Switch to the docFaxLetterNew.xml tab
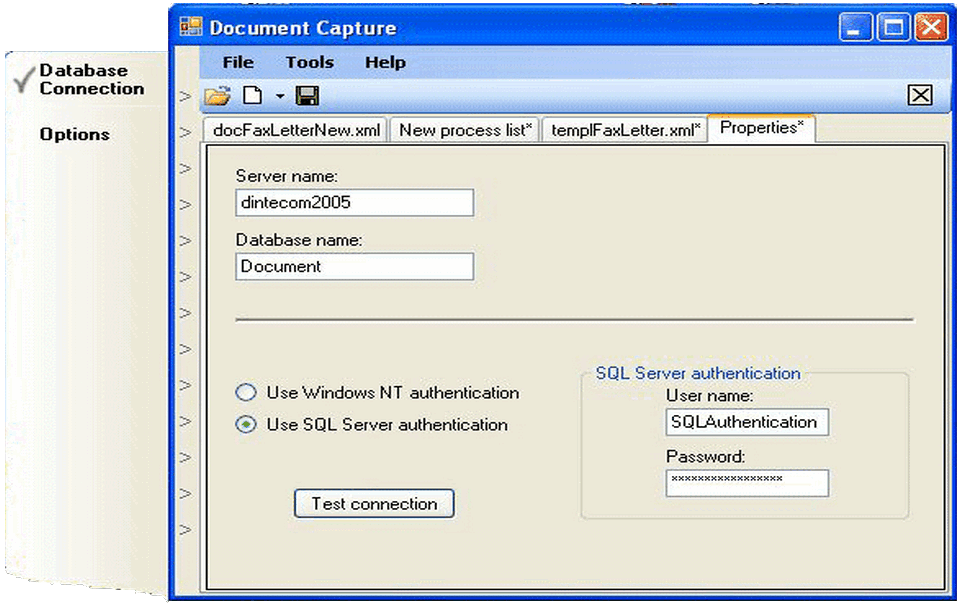 (295, 129)
